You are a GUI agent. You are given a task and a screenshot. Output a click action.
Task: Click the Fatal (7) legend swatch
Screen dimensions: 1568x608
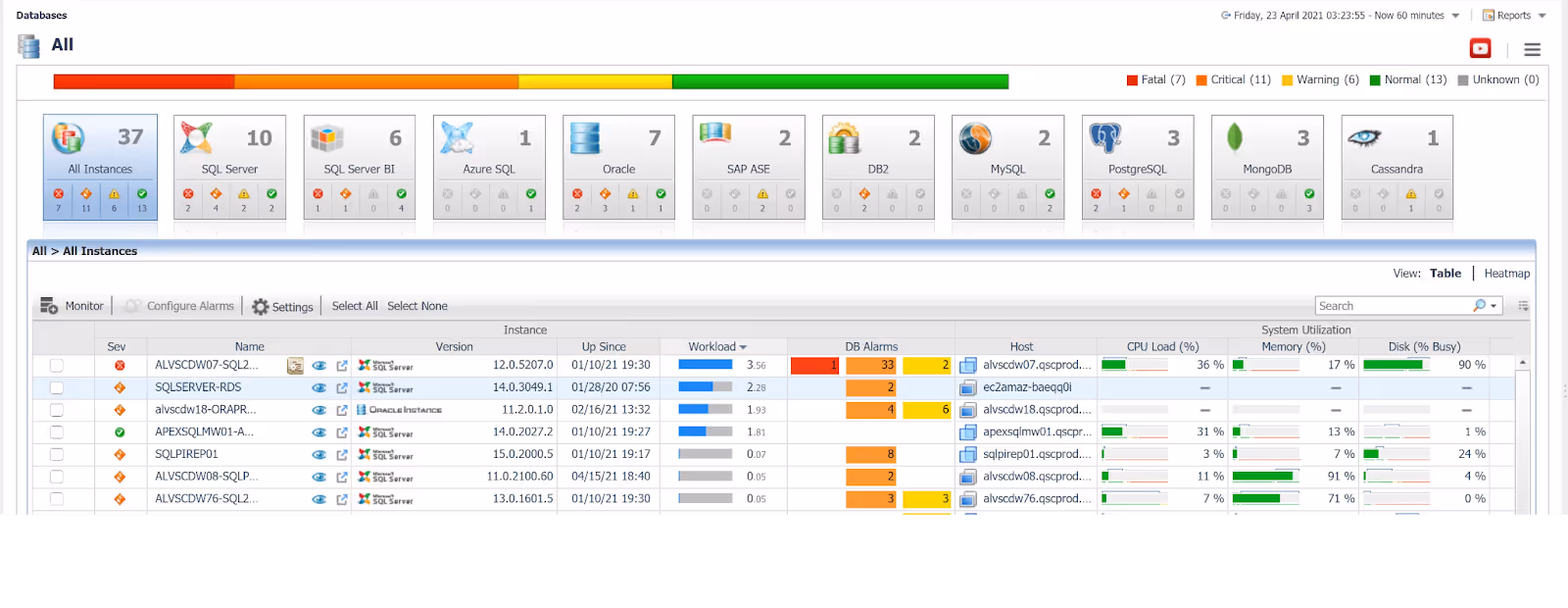pyautogui.click(x=1132, y=80)
